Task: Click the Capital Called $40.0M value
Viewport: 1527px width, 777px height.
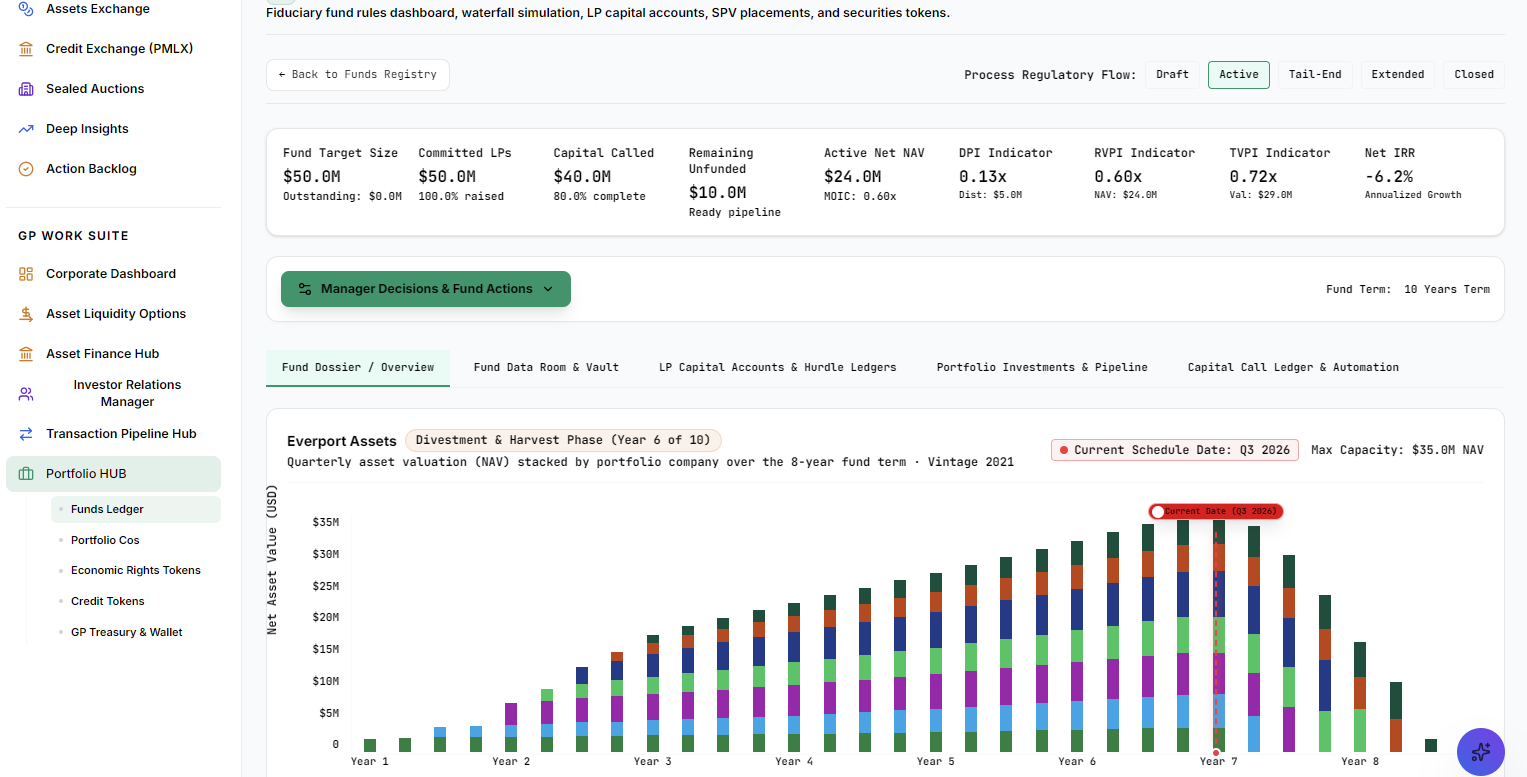Action: (582, 176)
